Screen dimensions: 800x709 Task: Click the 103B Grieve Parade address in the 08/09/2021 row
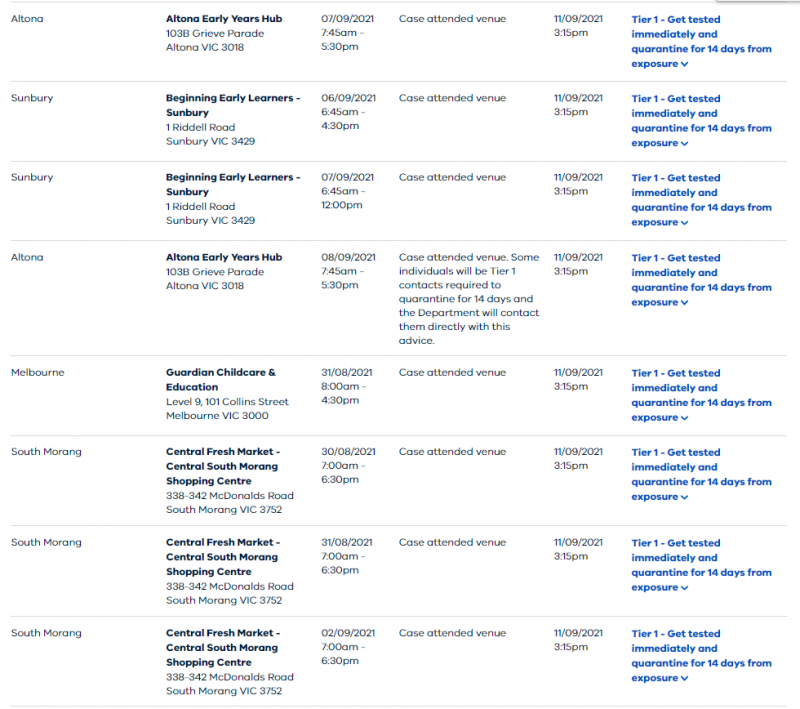pyautogui.click(x=214, y=272)
